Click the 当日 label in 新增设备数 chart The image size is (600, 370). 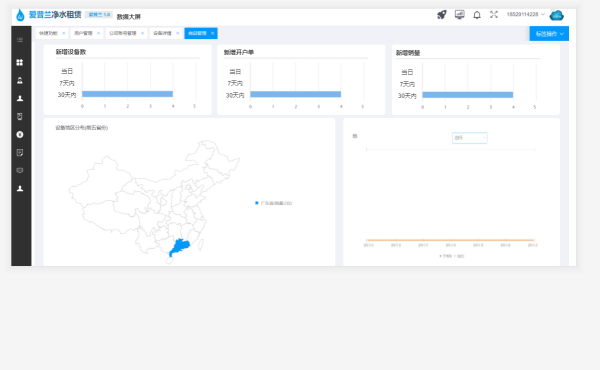(x=67, y=71)
